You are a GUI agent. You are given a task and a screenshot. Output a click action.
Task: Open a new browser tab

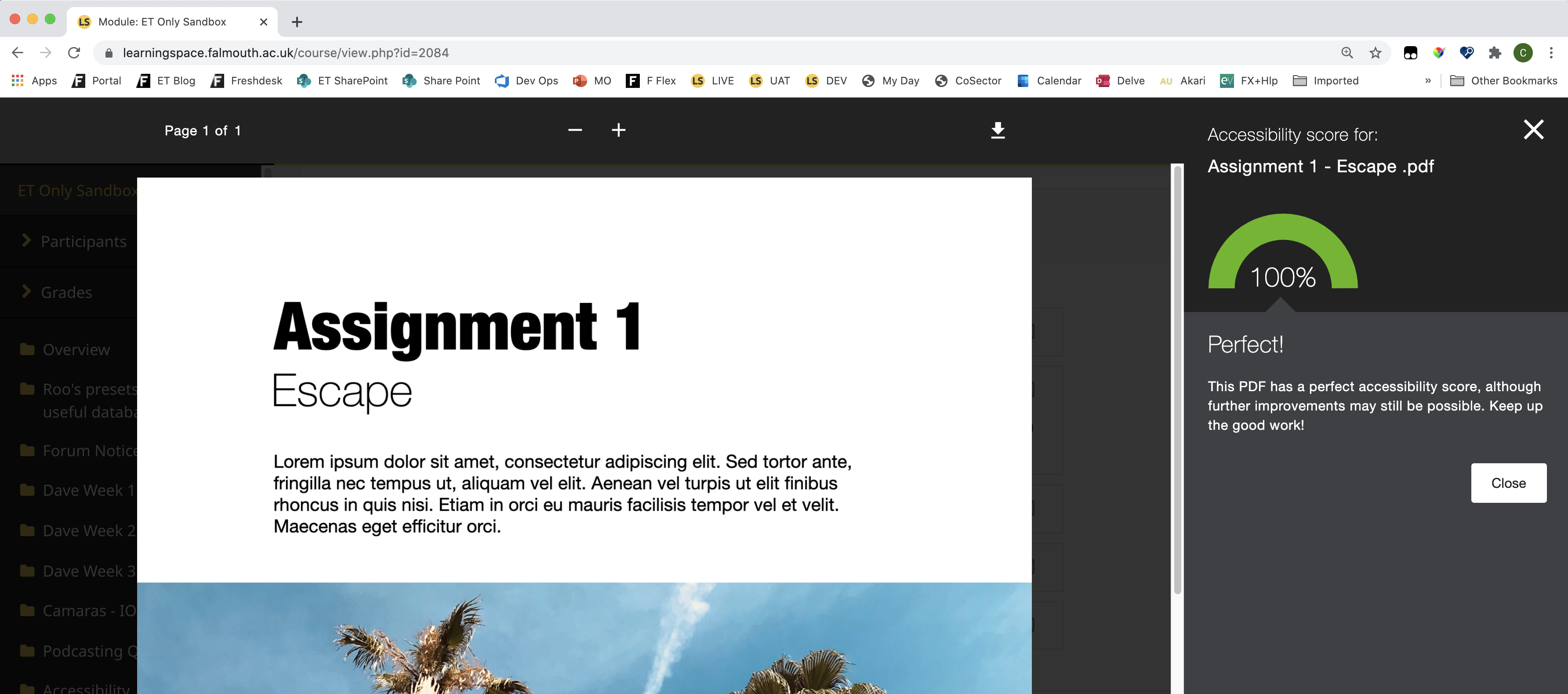point(297,22)
